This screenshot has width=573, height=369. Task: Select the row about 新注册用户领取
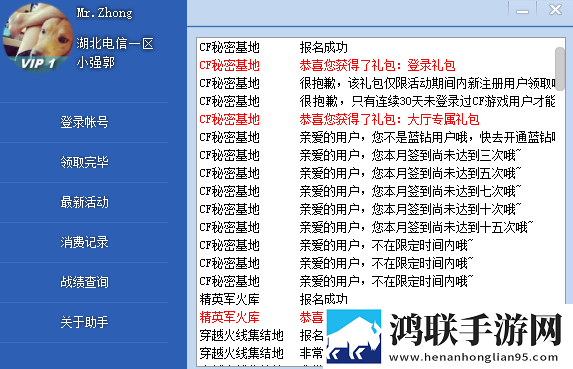click(x=376, y=83)
